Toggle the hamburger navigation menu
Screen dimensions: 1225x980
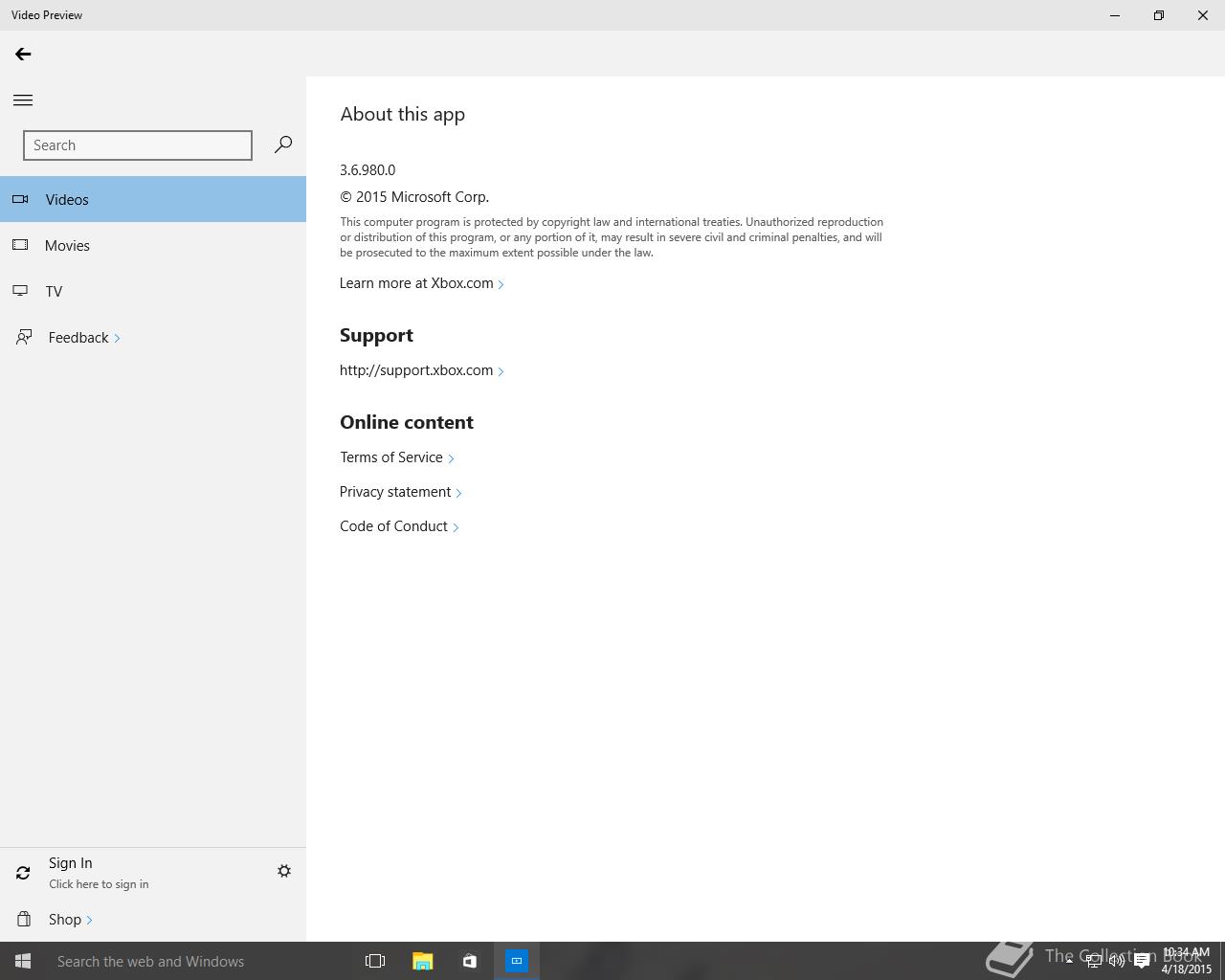click(23, 100)
